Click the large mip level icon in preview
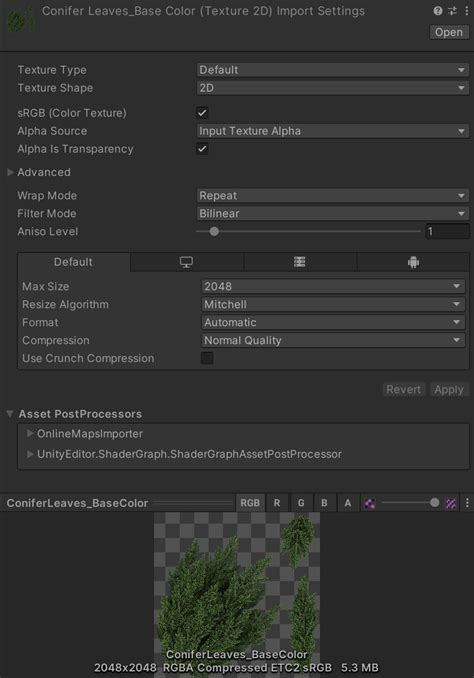Viewport: 474px width, 678px height. click(x=451, y=503)
